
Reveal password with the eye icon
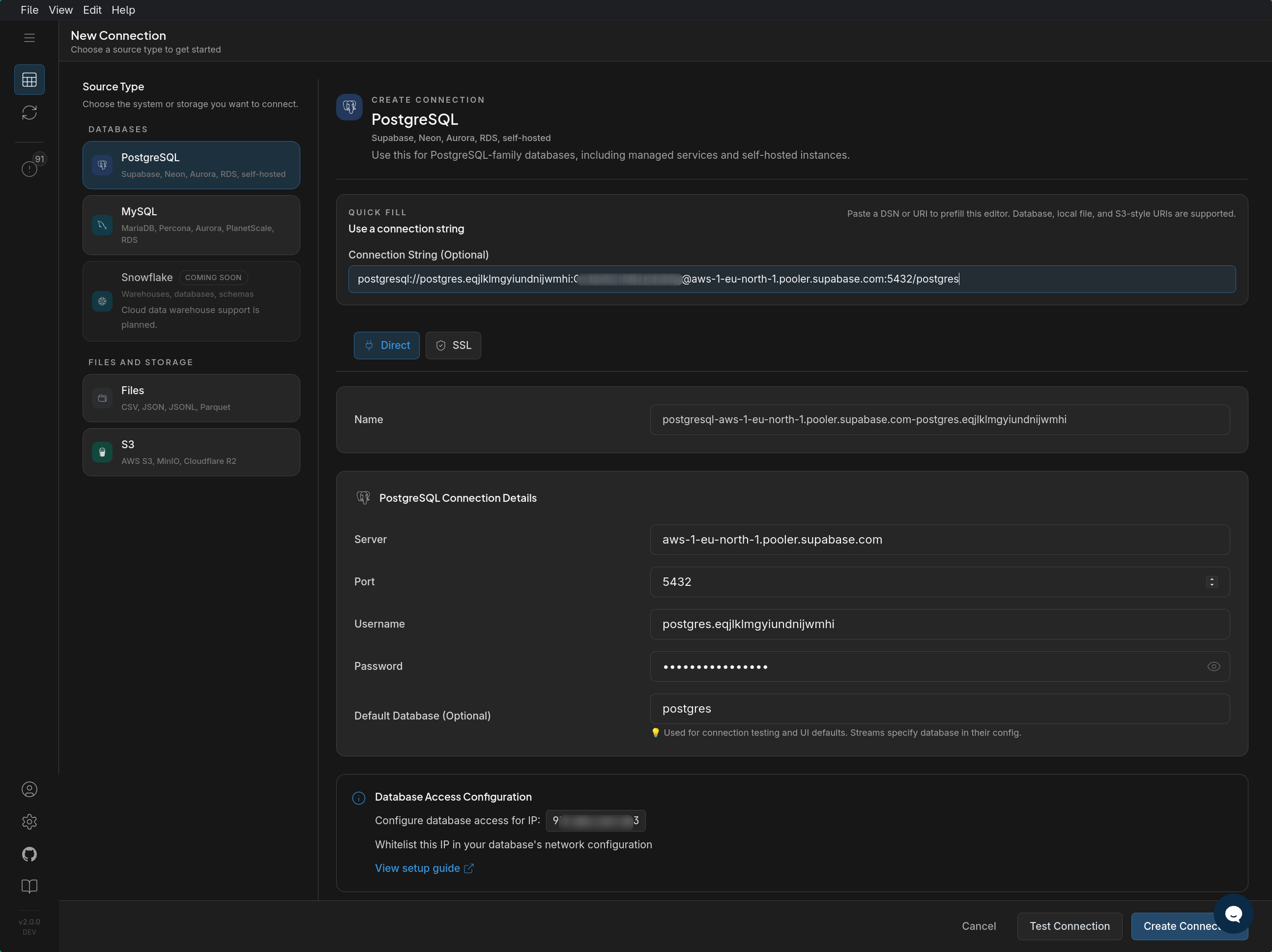pos(1214,666)
